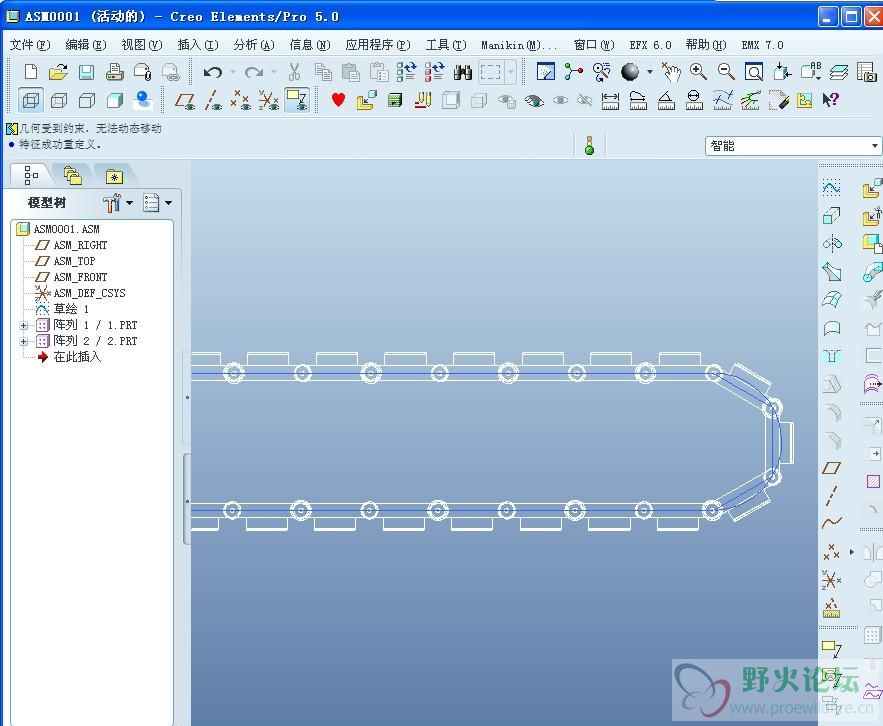883x726 pixels.
Task: Save the assembly with the floppy disk icon
Action: [x=86, y=72]
